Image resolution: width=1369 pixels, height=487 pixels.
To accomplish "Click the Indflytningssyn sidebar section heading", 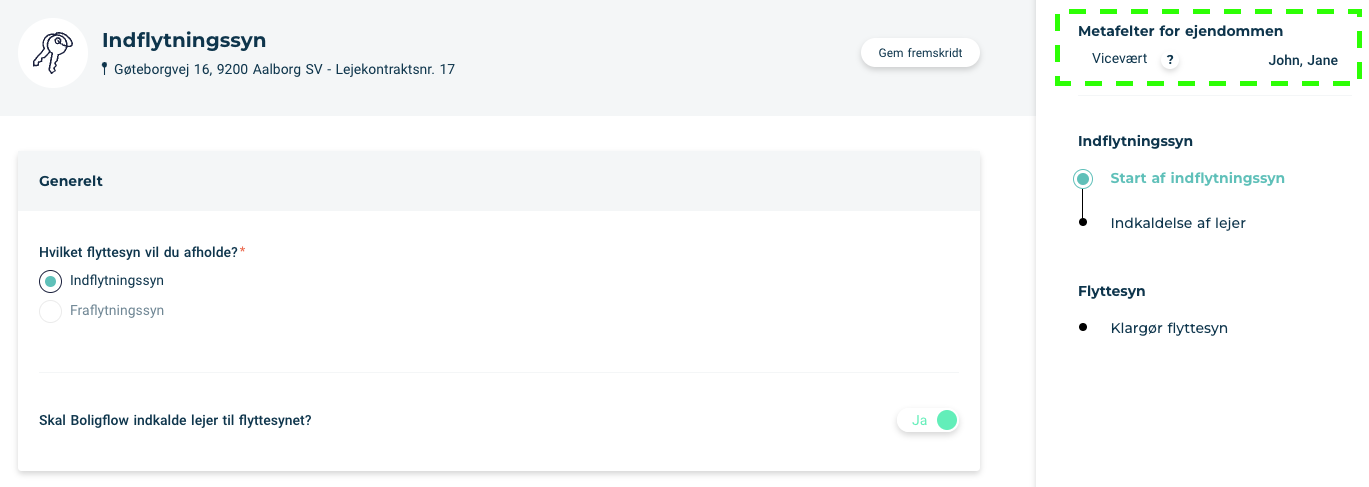I will point(1135,142).
